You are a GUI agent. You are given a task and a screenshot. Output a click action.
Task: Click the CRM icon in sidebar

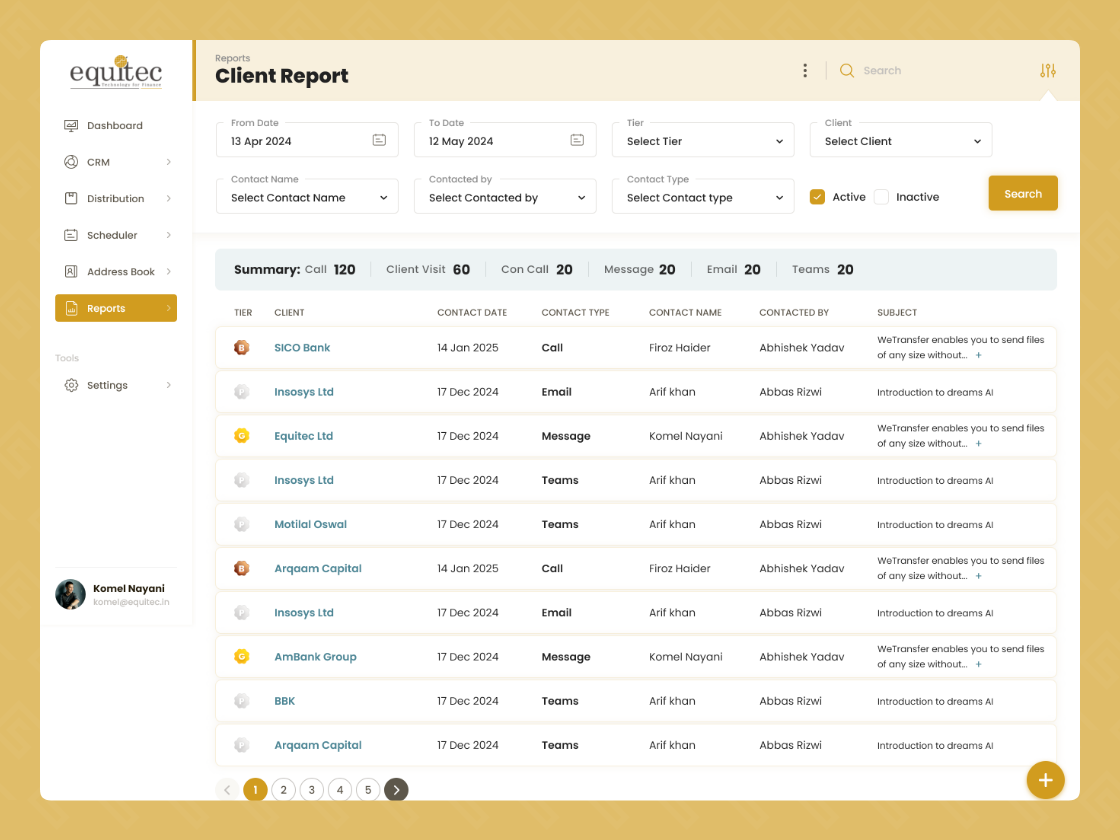71,162
